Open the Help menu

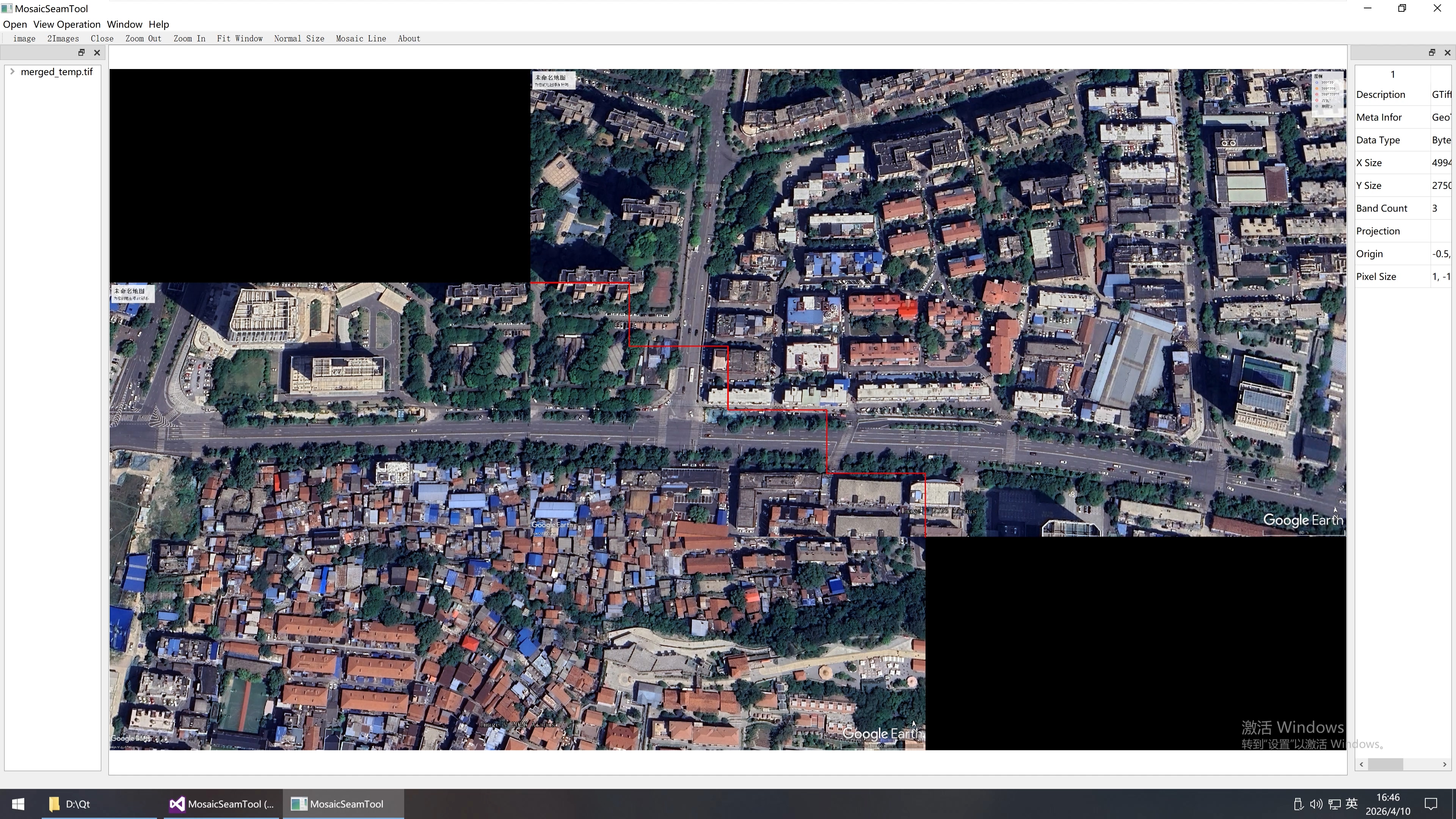point(159,24)
